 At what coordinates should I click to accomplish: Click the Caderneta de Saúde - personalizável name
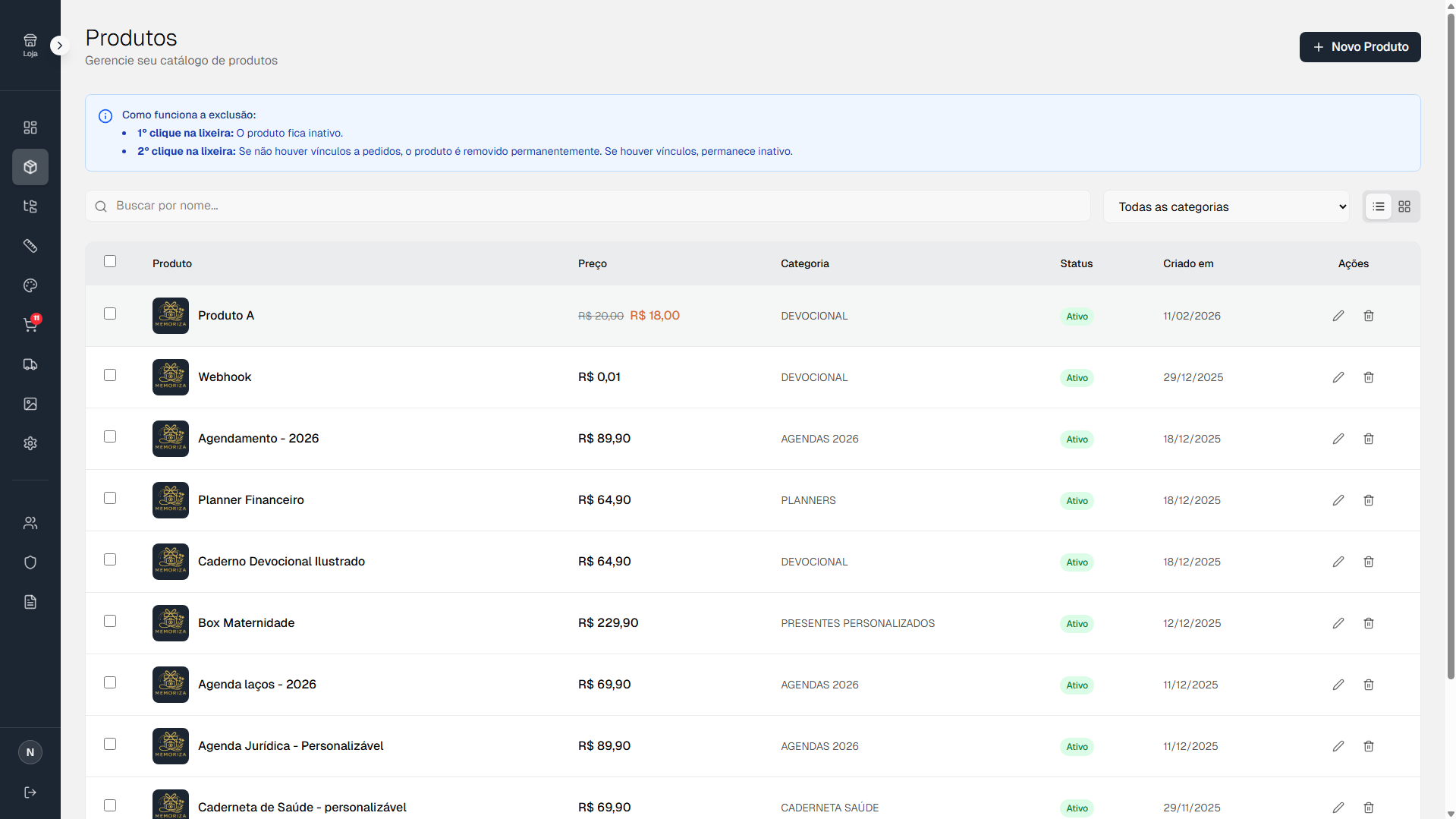click(x=302, y=807)
